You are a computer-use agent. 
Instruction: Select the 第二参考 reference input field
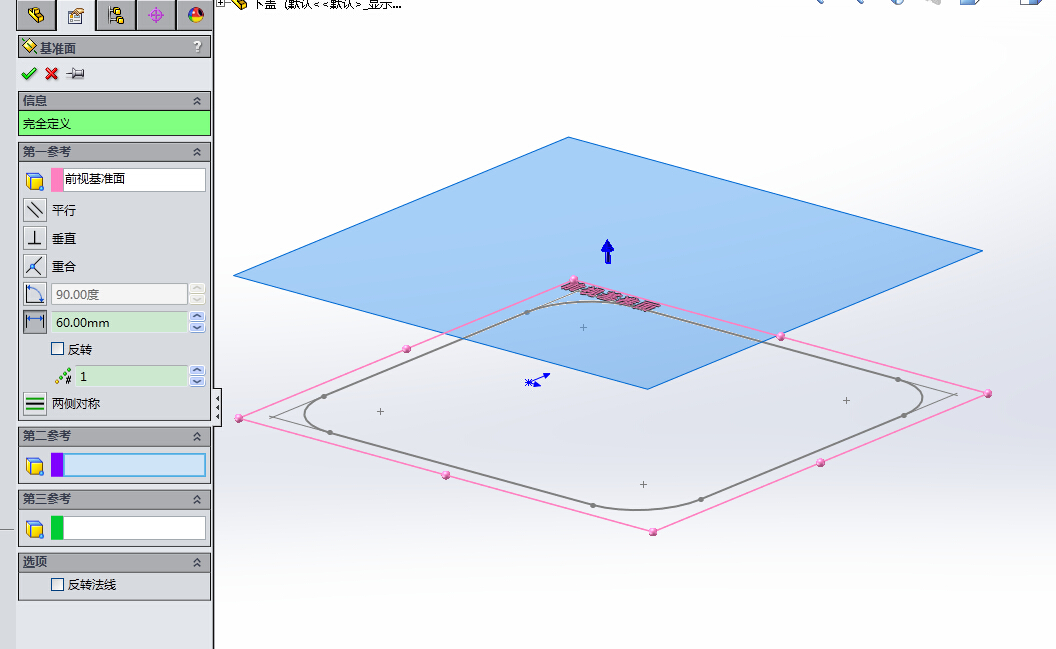click(x=135, y=465)
